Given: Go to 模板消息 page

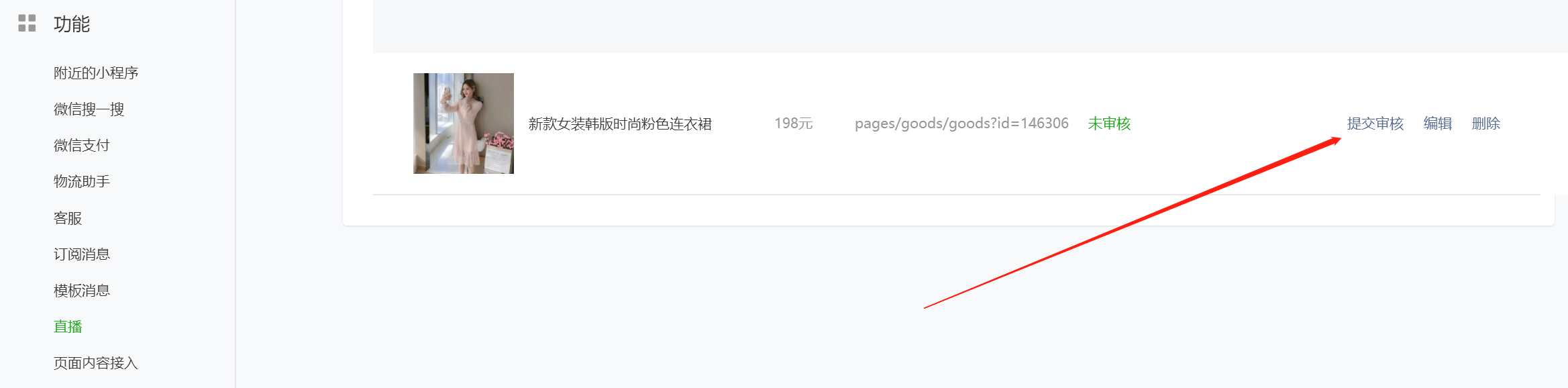Looking at the screenshot, I should 82,290.
